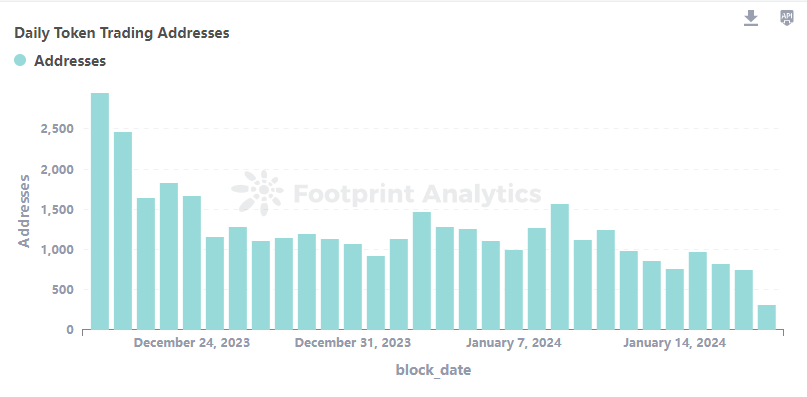Click the vertical Addresses y-axis title
The height and width of the screenshot is (397, 807).
(24, 211)
